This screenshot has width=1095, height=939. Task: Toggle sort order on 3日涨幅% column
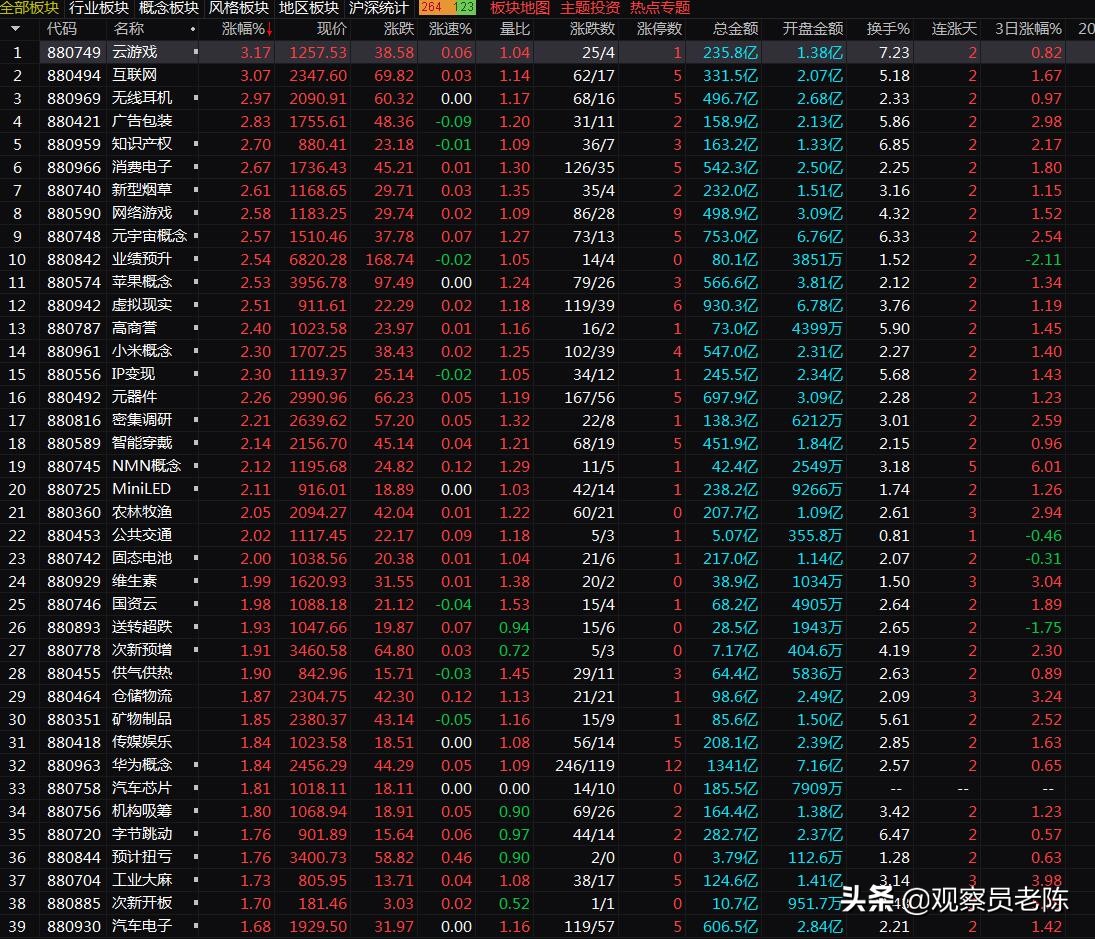1029,29
